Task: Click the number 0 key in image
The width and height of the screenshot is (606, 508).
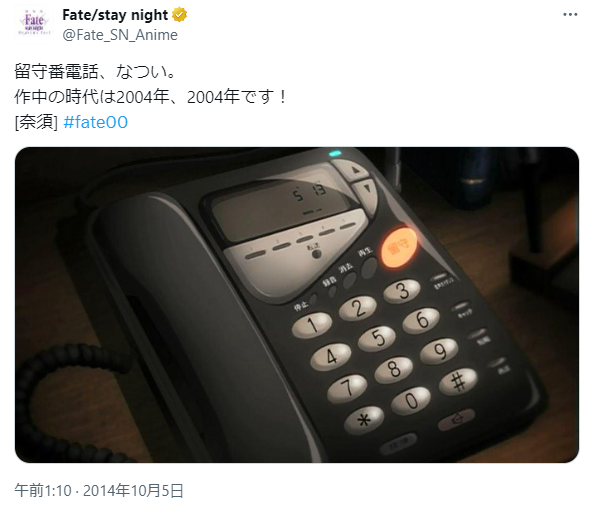Action: tap(411, 400)
